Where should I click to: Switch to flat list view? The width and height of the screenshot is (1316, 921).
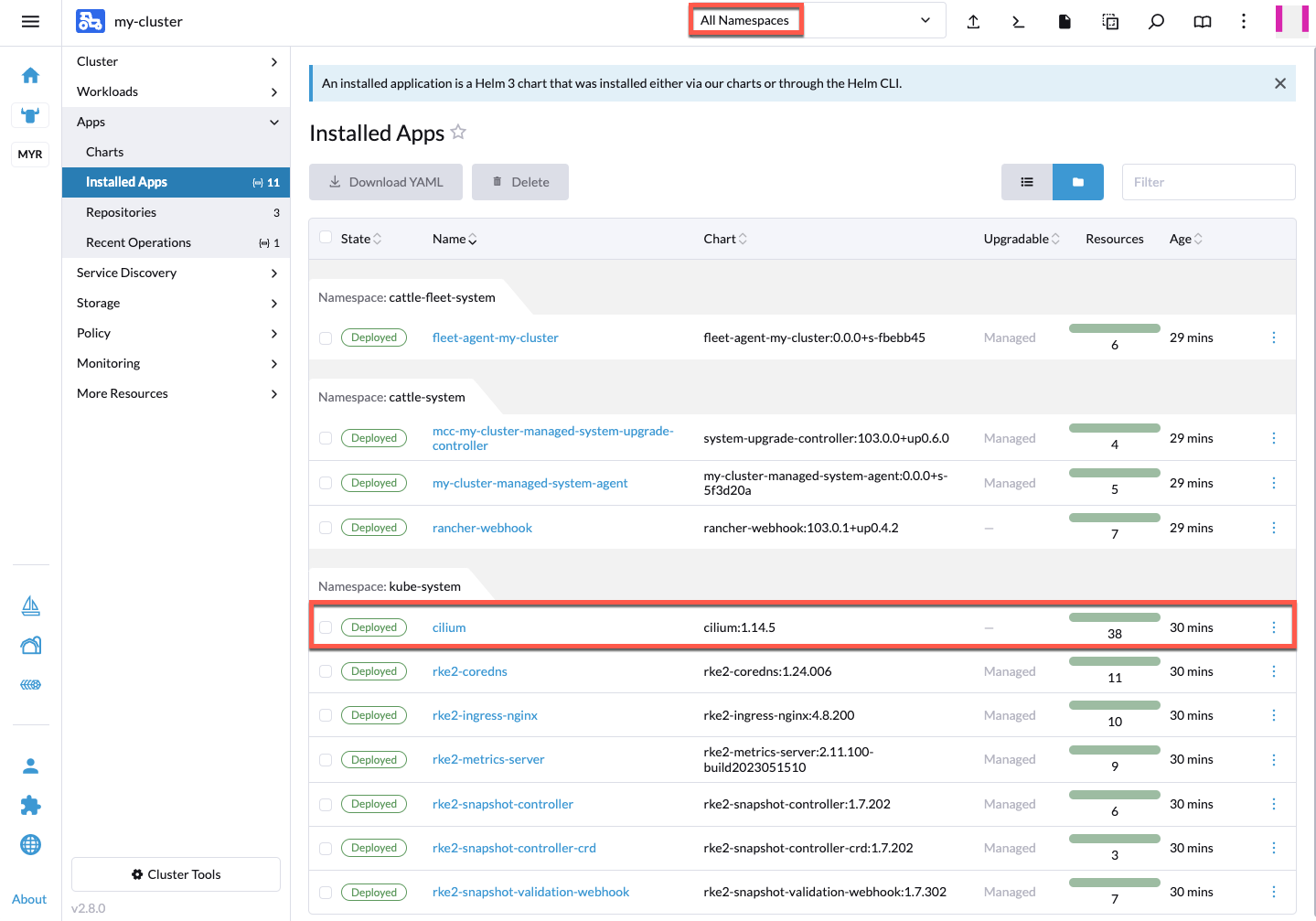pyautogui.click(x=1027, y=182)
